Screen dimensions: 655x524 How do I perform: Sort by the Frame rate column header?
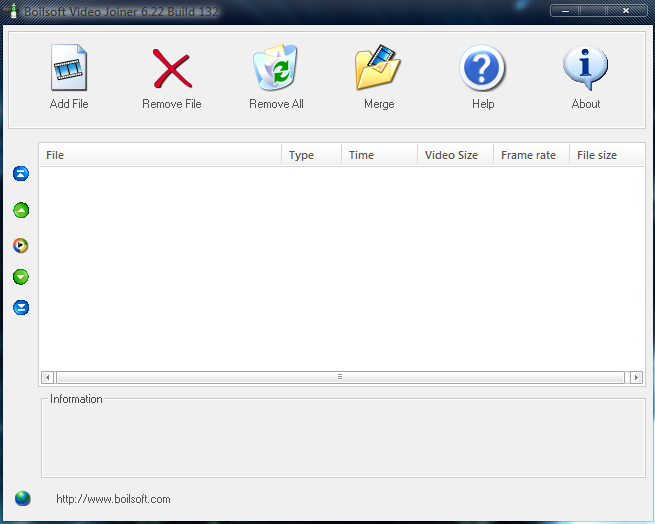532,155
